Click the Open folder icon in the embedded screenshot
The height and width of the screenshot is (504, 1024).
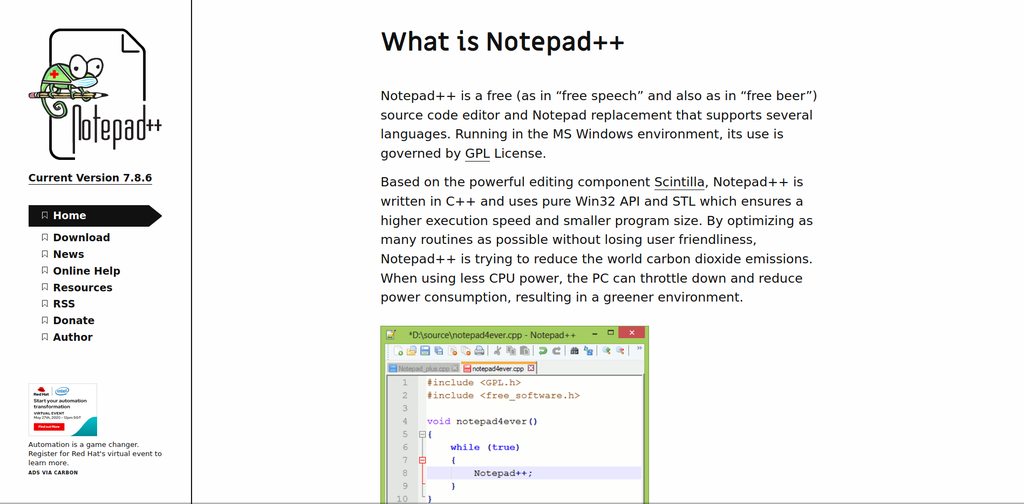pyautogui.click(x=411, y=351)
